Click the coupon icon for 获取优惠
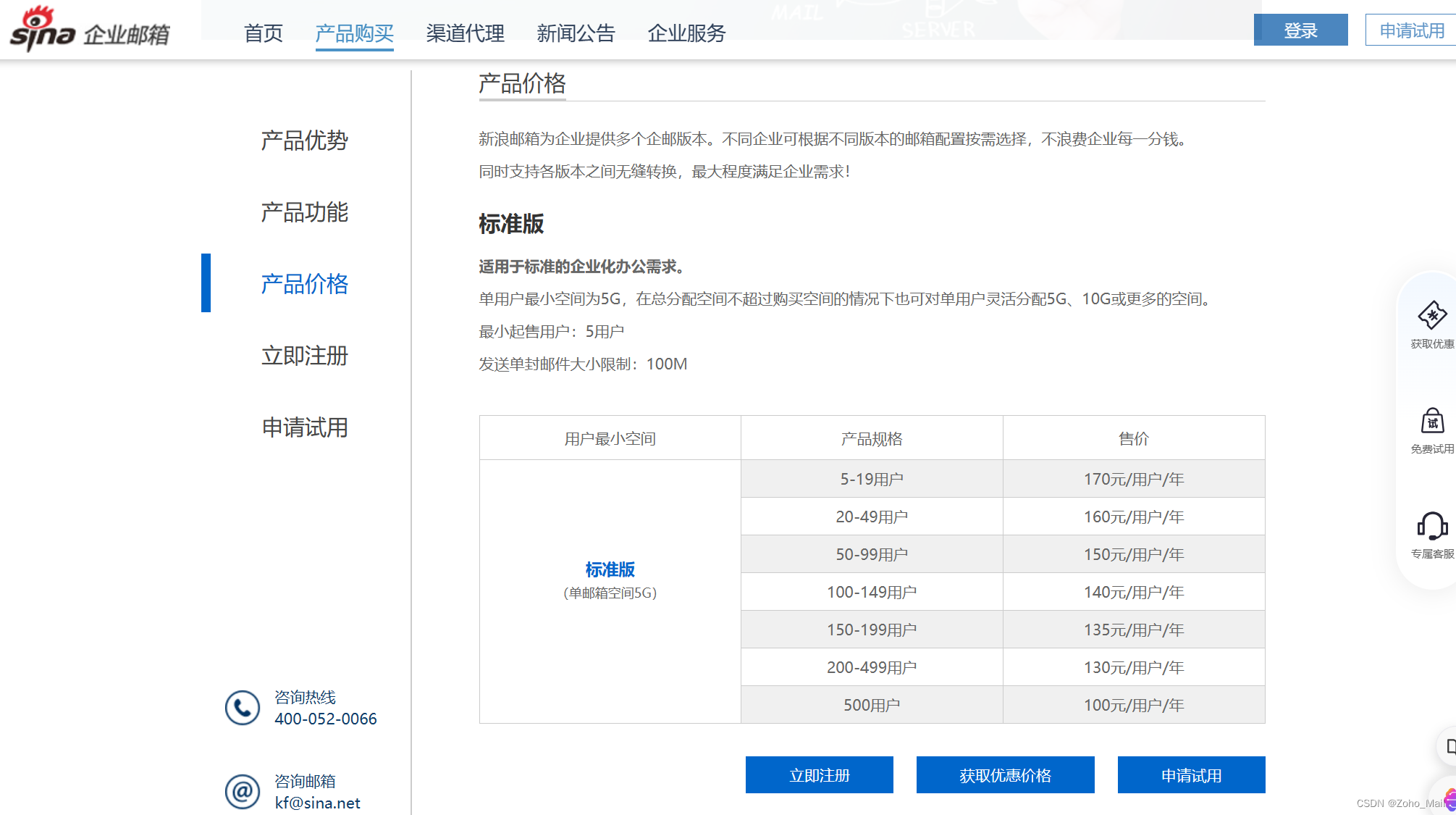The width and height of the screenshot is (1456, 815). 1431,315
